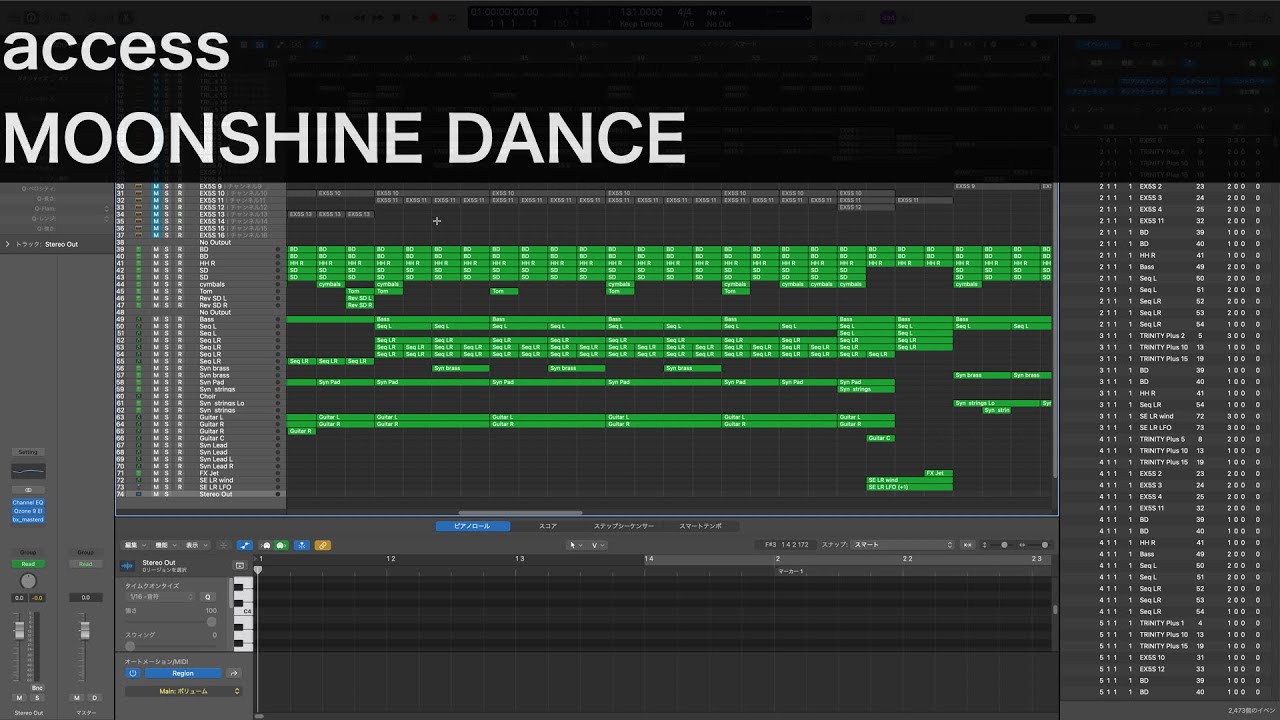The image size is (1280, 720).
Task: Click the EQ curve thumbnail in channel strip
Action: 28,470
